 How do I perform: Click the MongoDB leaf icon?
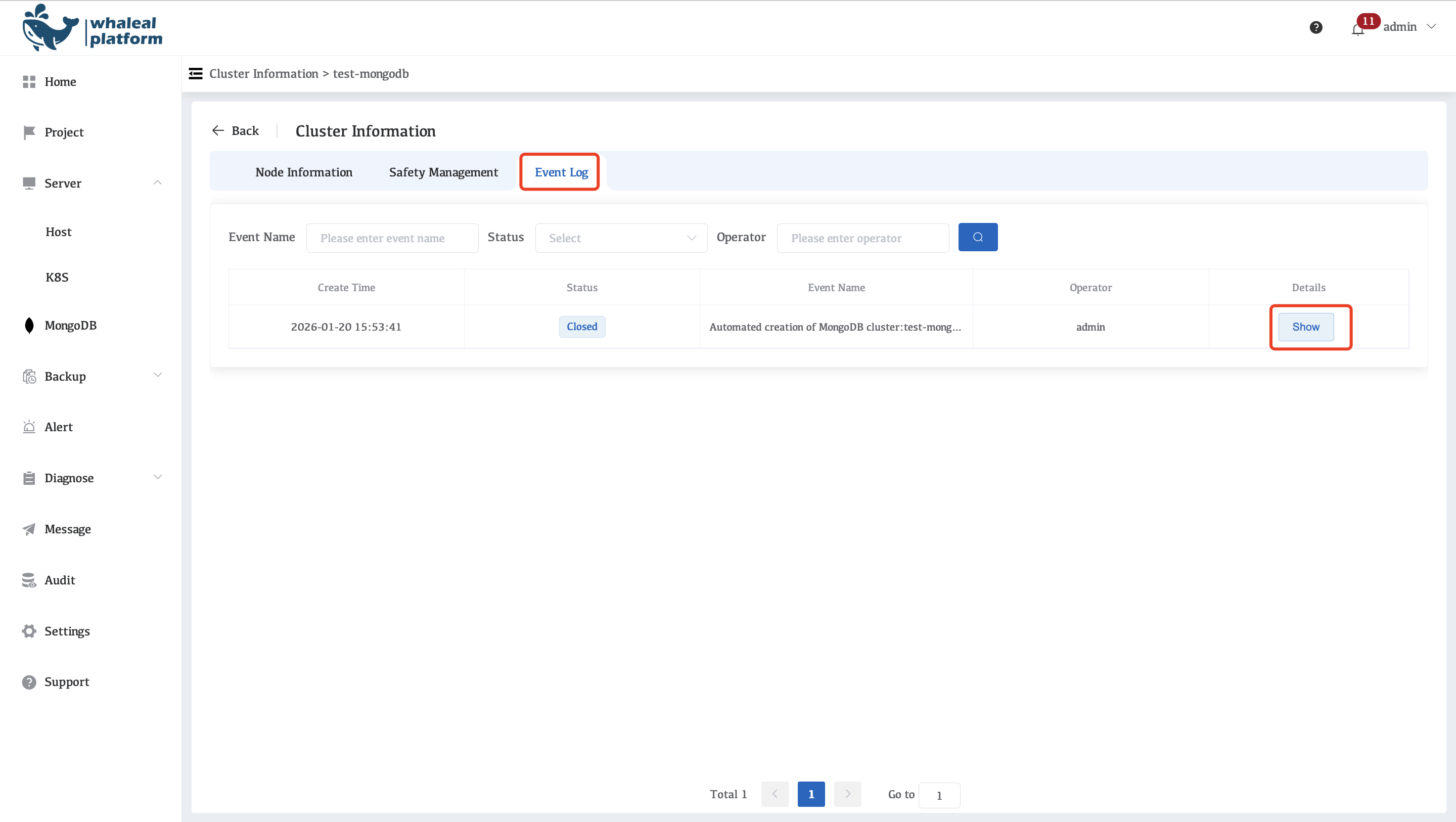pyautogui.click(x=29, y=326)
